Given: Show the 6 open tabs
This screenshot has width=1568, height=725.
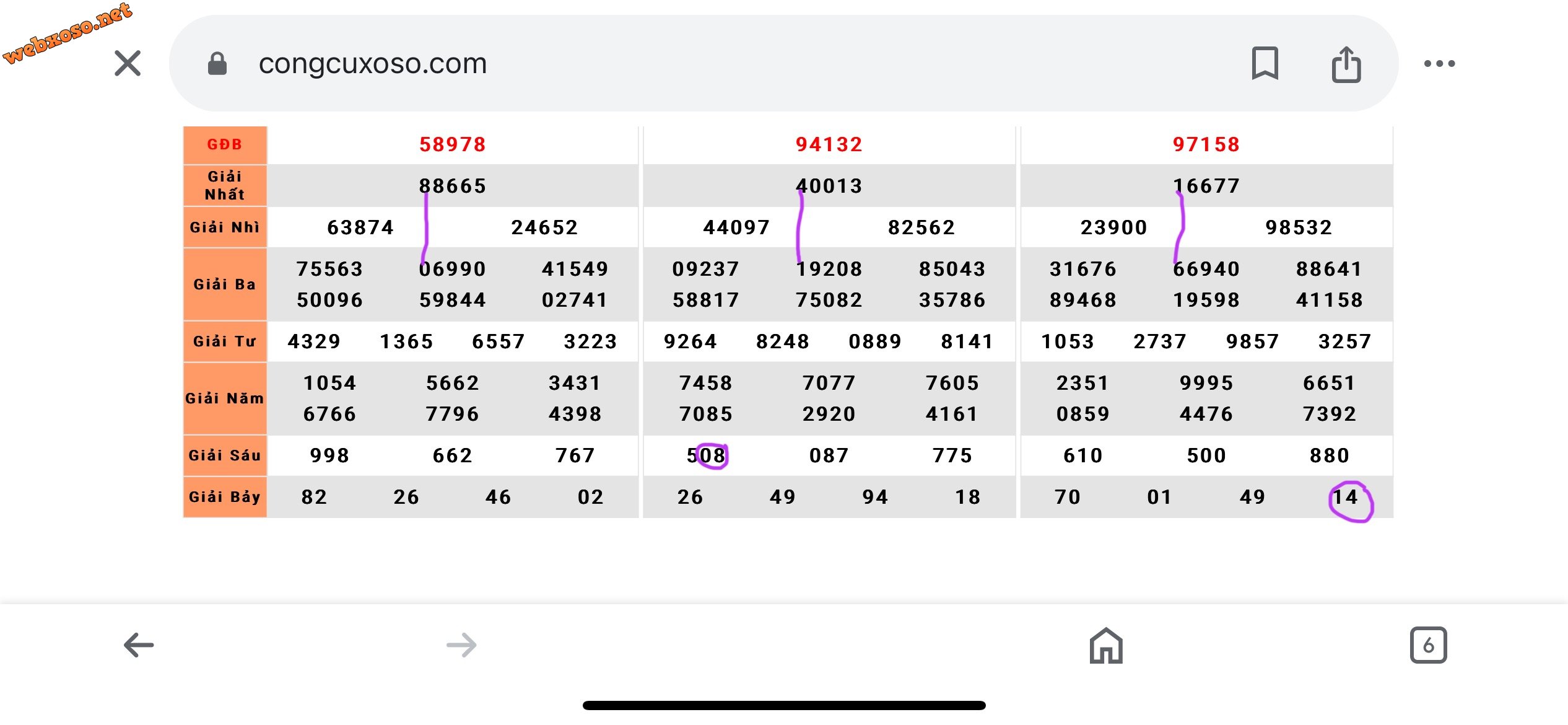Looking at the screenshot, I should (x=1428, y=645).
